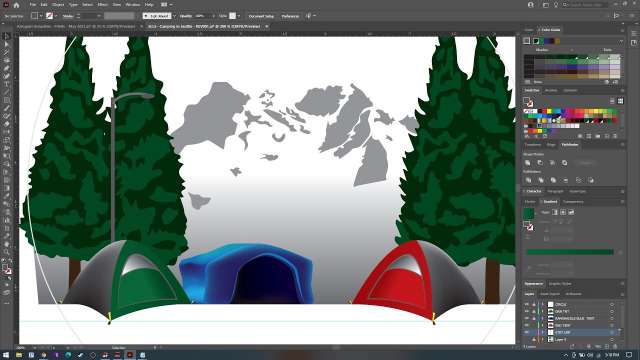
Task: Open the Edit menu
Action: (44, 5)
